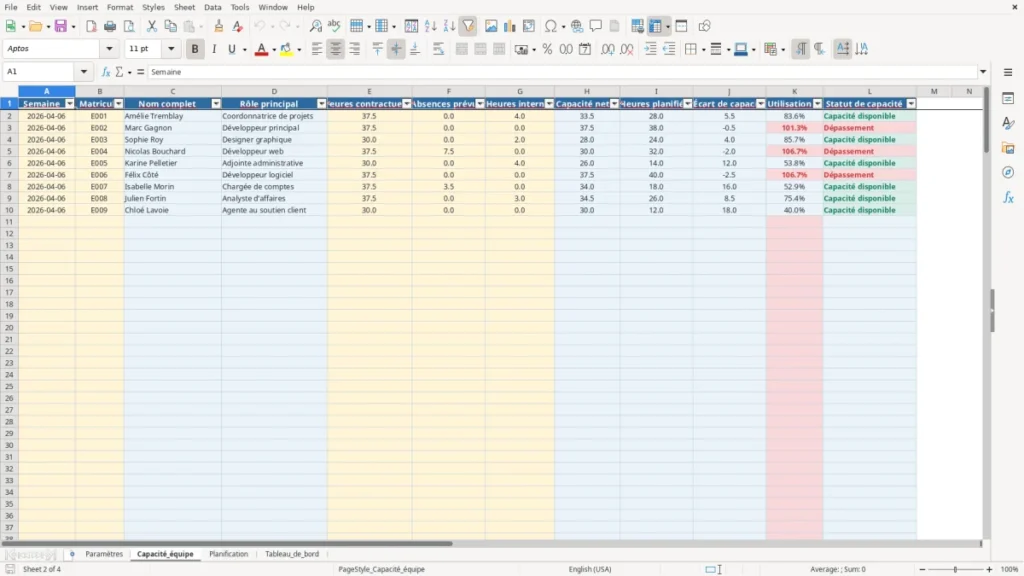Open Find and Replace icon
Viewport: 1024px width, 576px height.
pyautogui.click(x=315, y=26)
